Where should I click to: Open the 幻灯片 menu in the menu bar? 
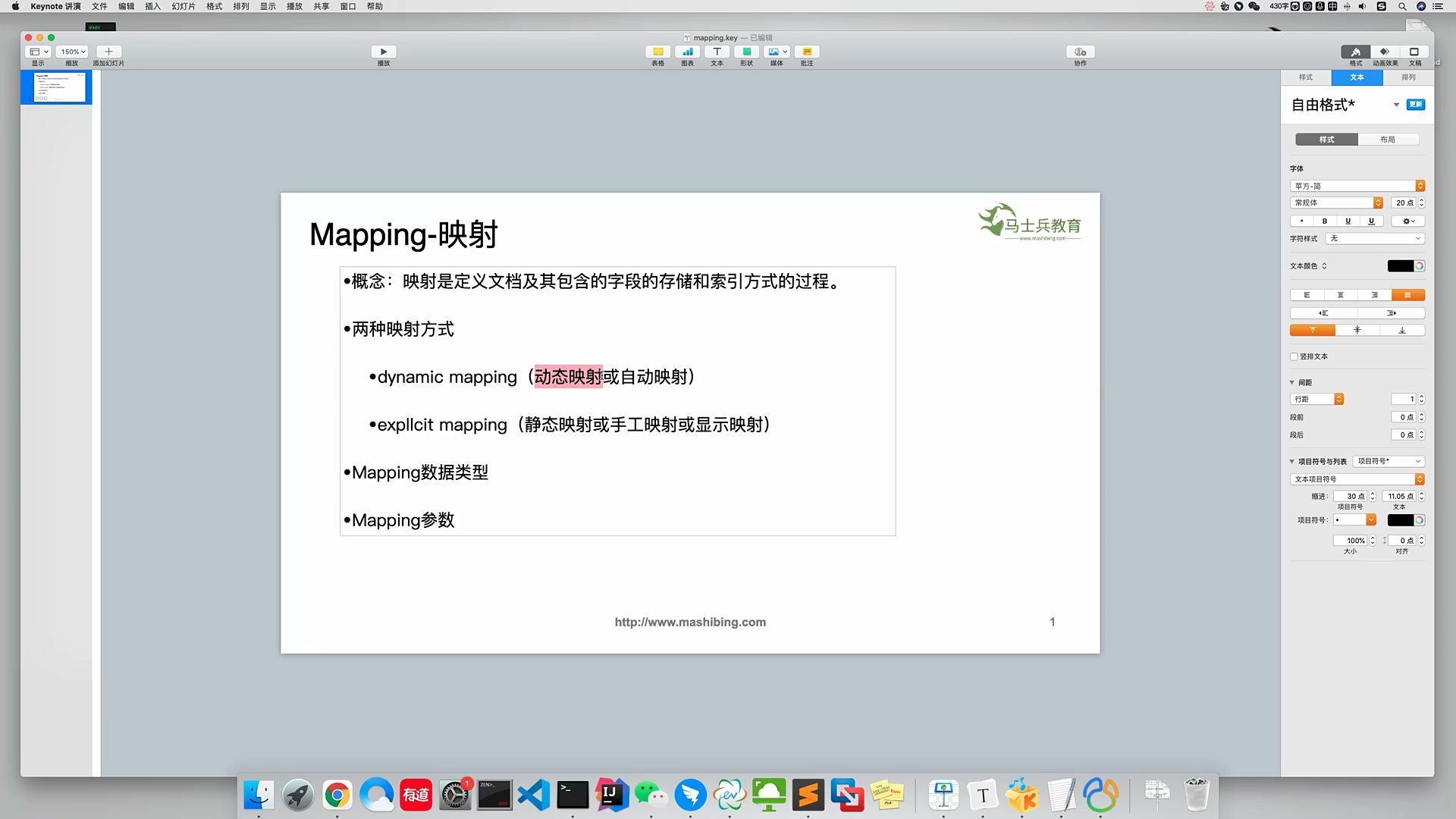182,6
